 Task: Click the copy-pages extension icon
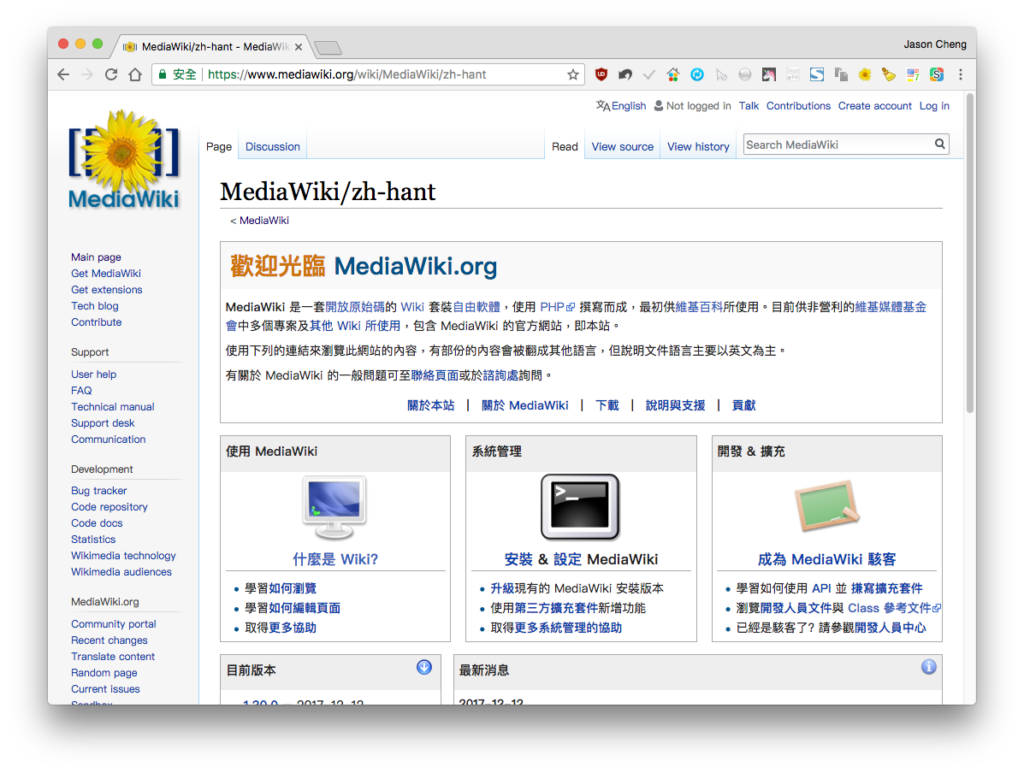coord(841,74)
